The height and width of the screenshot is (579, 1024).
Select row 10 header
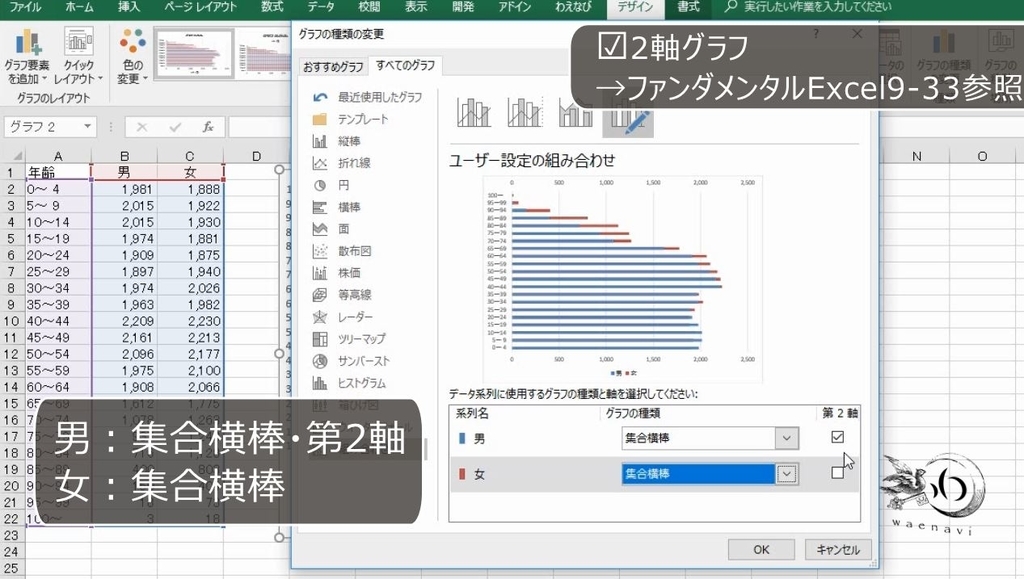[12, 321]
